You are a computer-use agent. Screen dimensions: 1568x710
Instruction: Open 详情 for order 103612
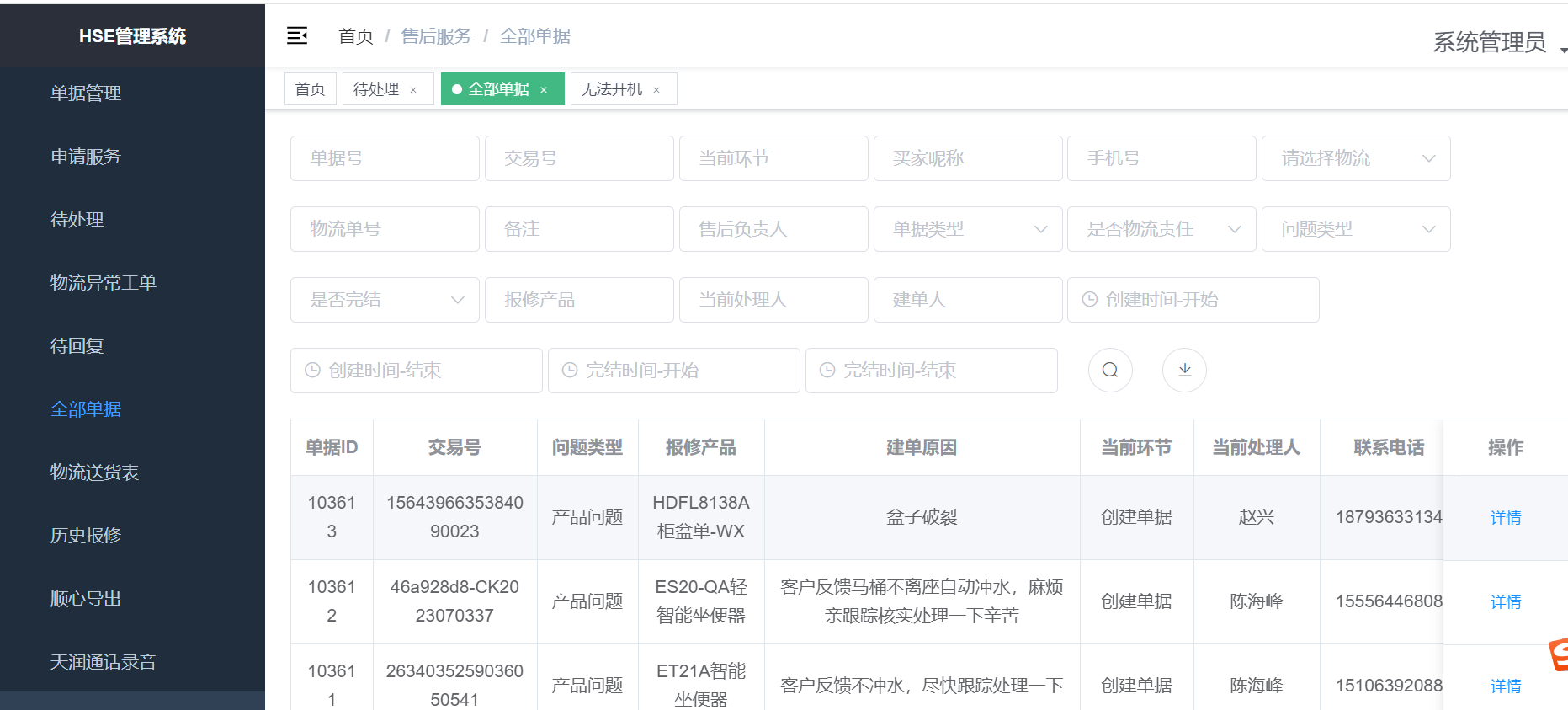(1506, 601)
